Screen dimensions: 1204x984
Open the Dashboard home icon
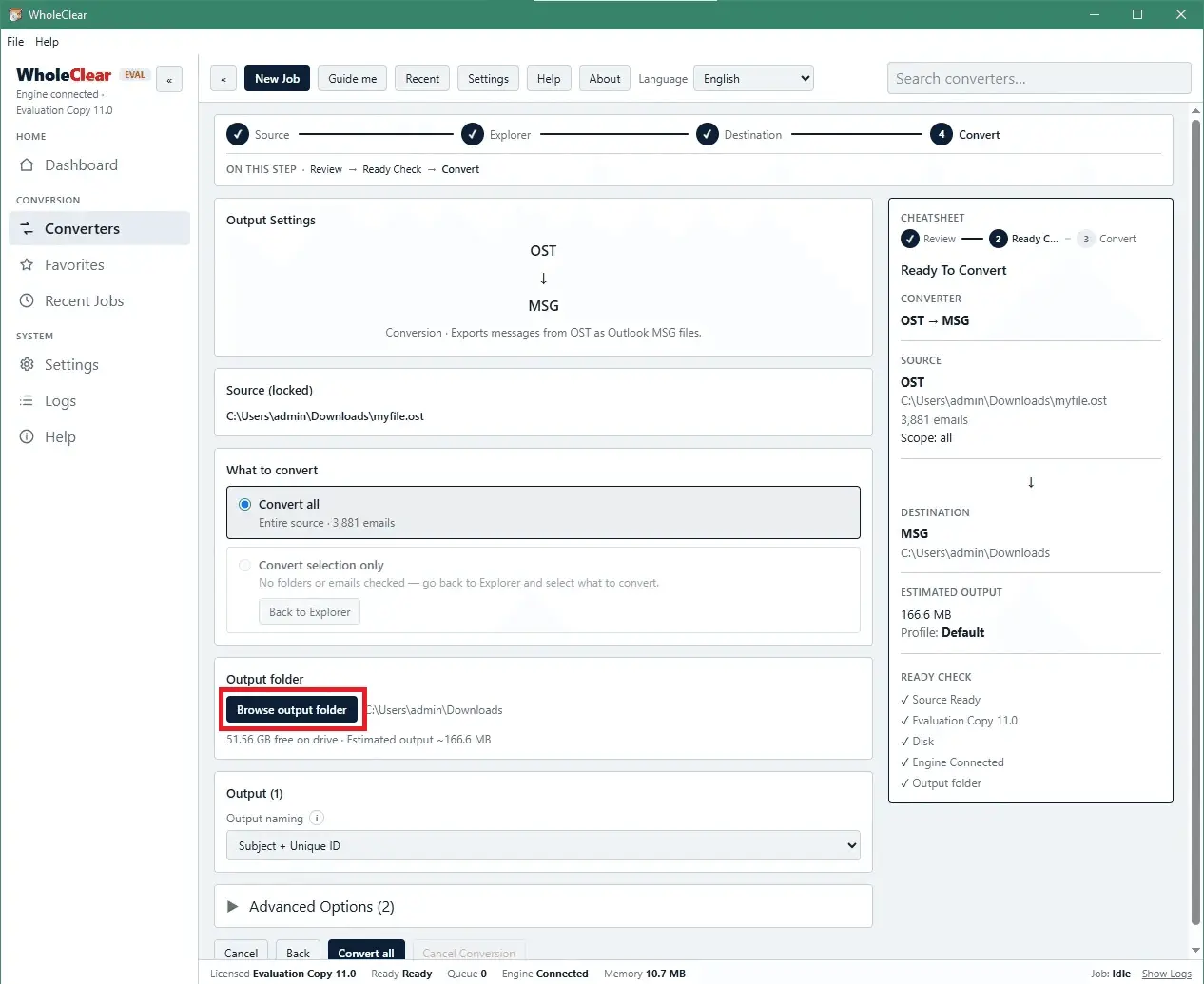click(x=27, y=165)
